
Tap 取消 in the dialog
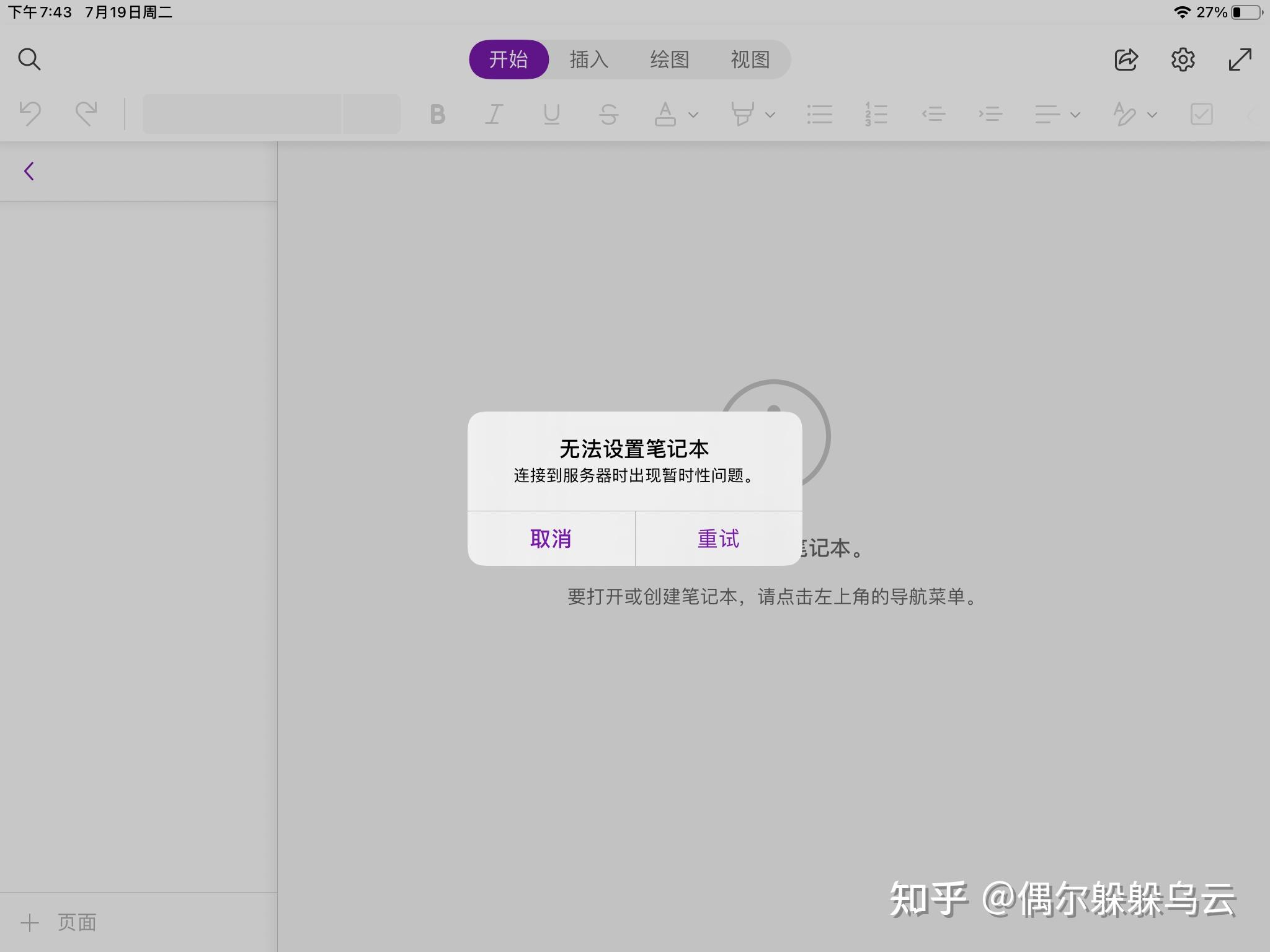click(x=551, y=539)
